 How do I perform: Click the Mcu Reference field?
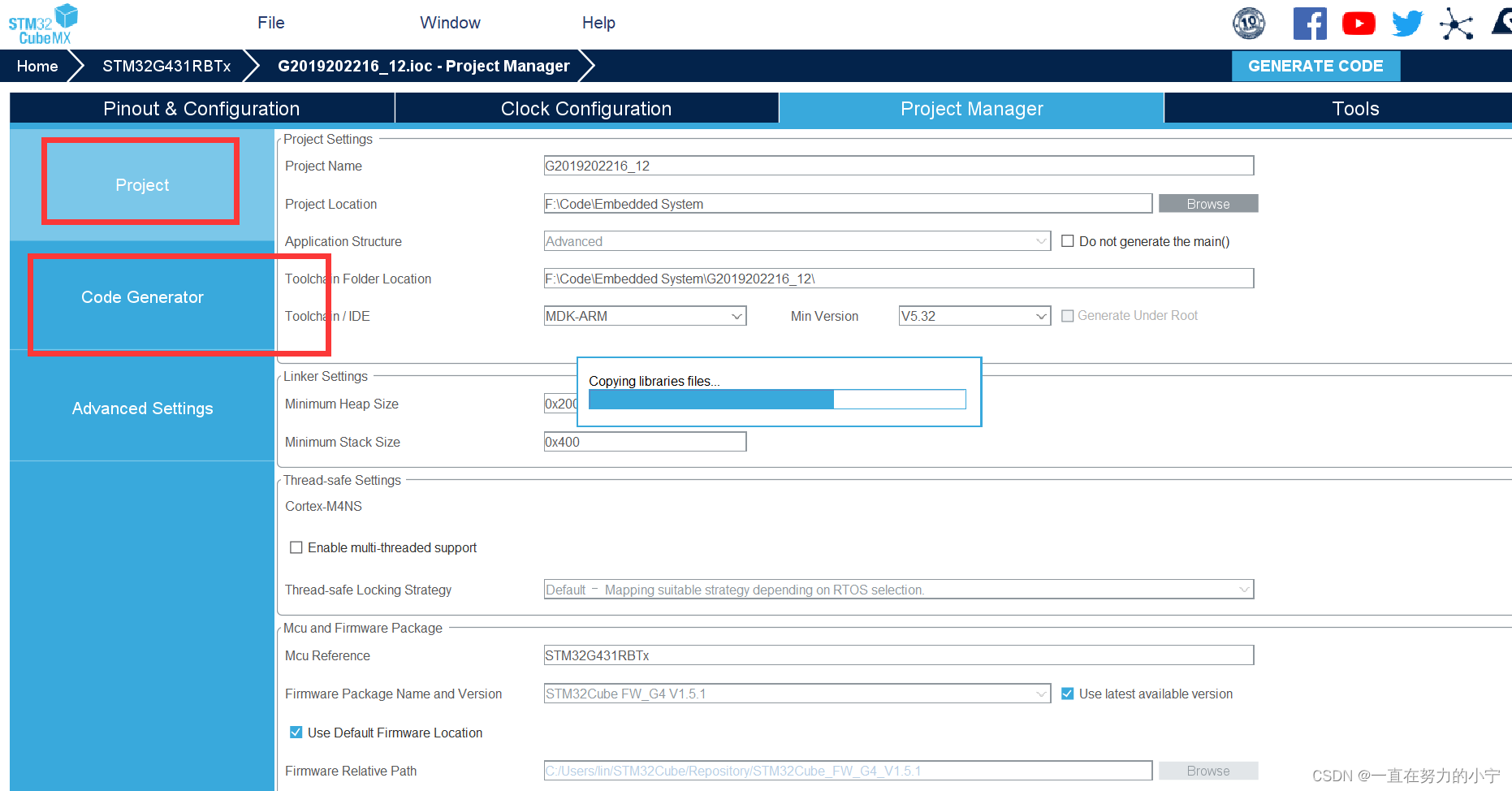[899, 655]
